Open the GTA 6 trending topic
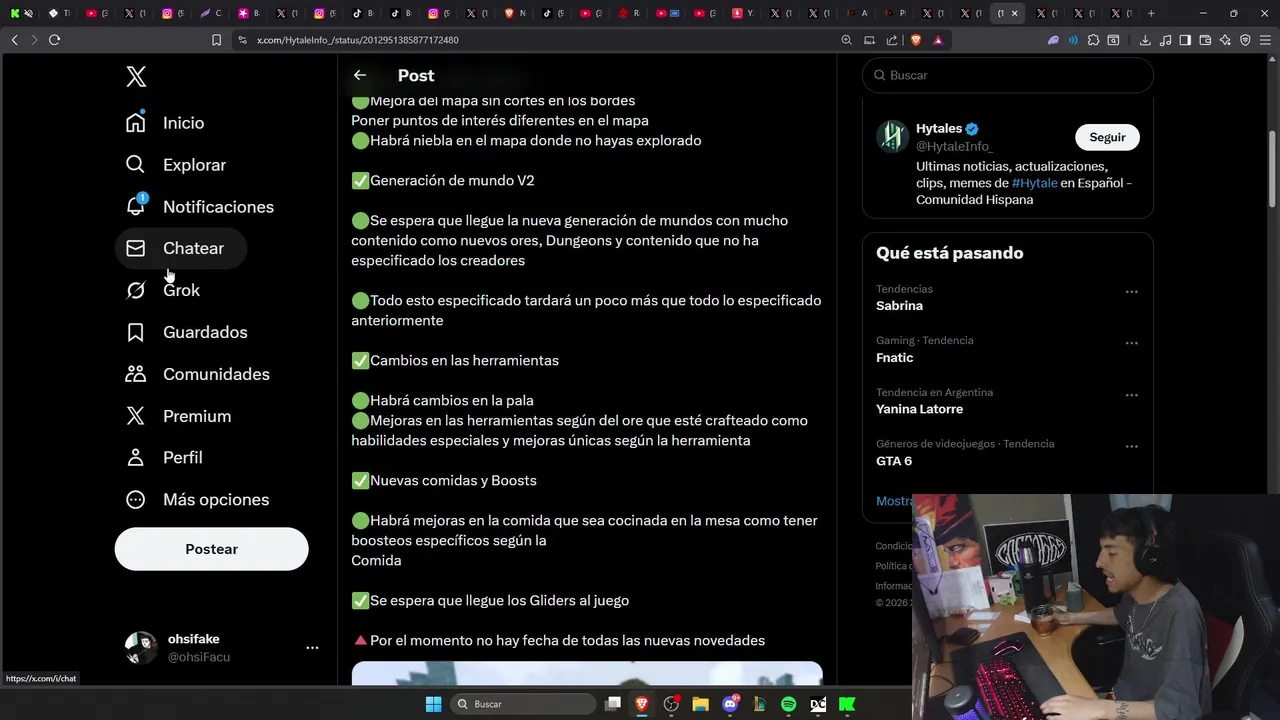1280x720 pixels. (894, 461)
